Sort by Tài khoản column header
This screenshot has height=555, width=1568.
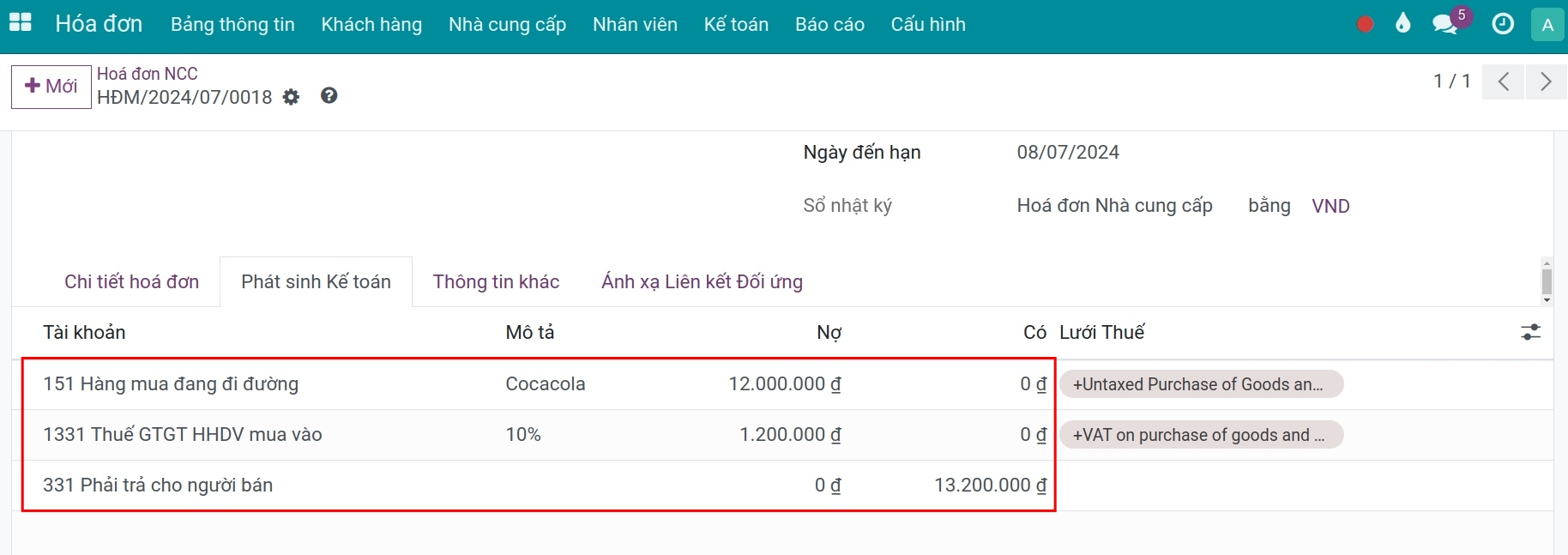pyautogui.click(x=84, y=332)
